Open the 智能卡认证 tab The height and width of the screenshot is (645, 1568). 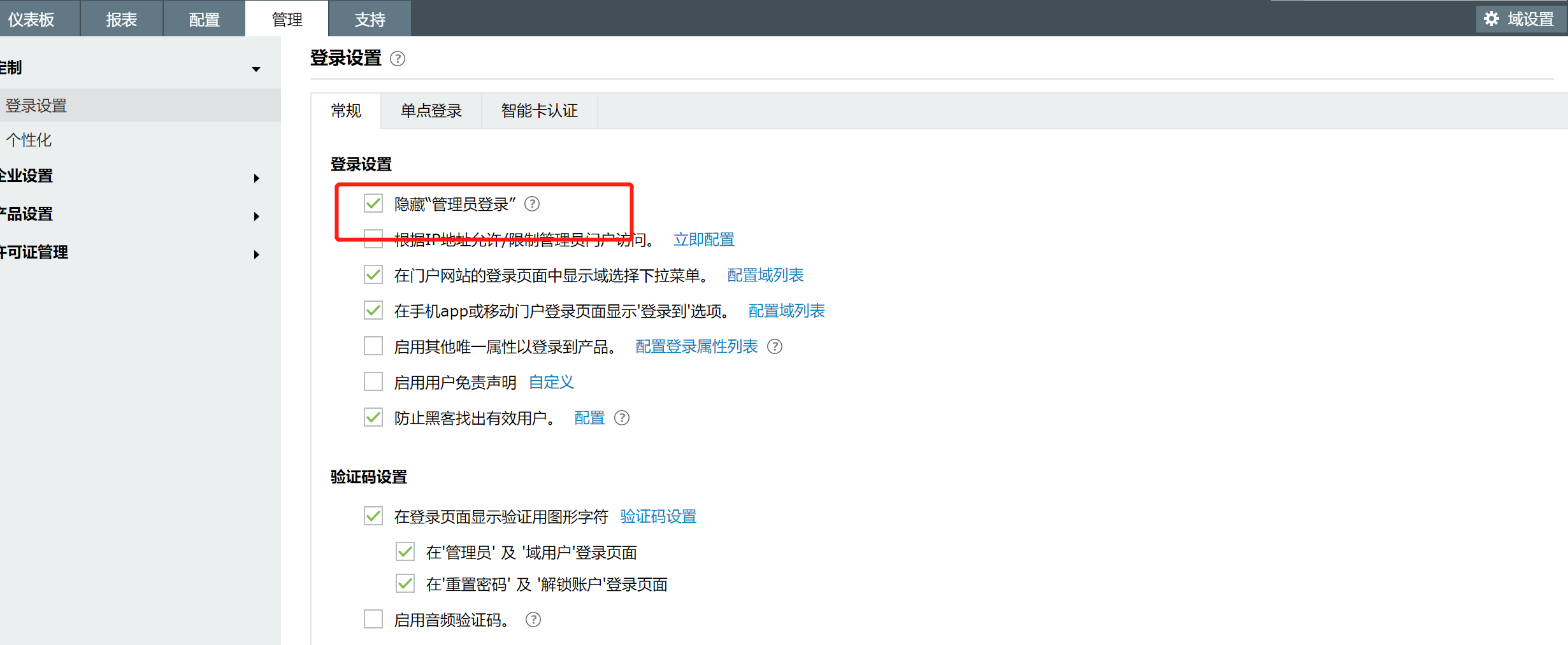coord(539,111)
